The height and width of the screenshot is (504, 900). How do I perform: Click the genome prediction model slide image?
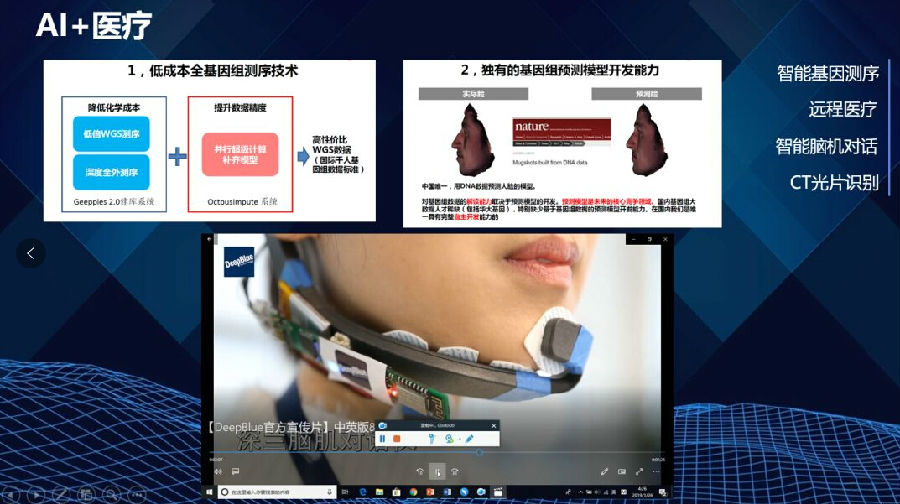click(x=562, y=144)
